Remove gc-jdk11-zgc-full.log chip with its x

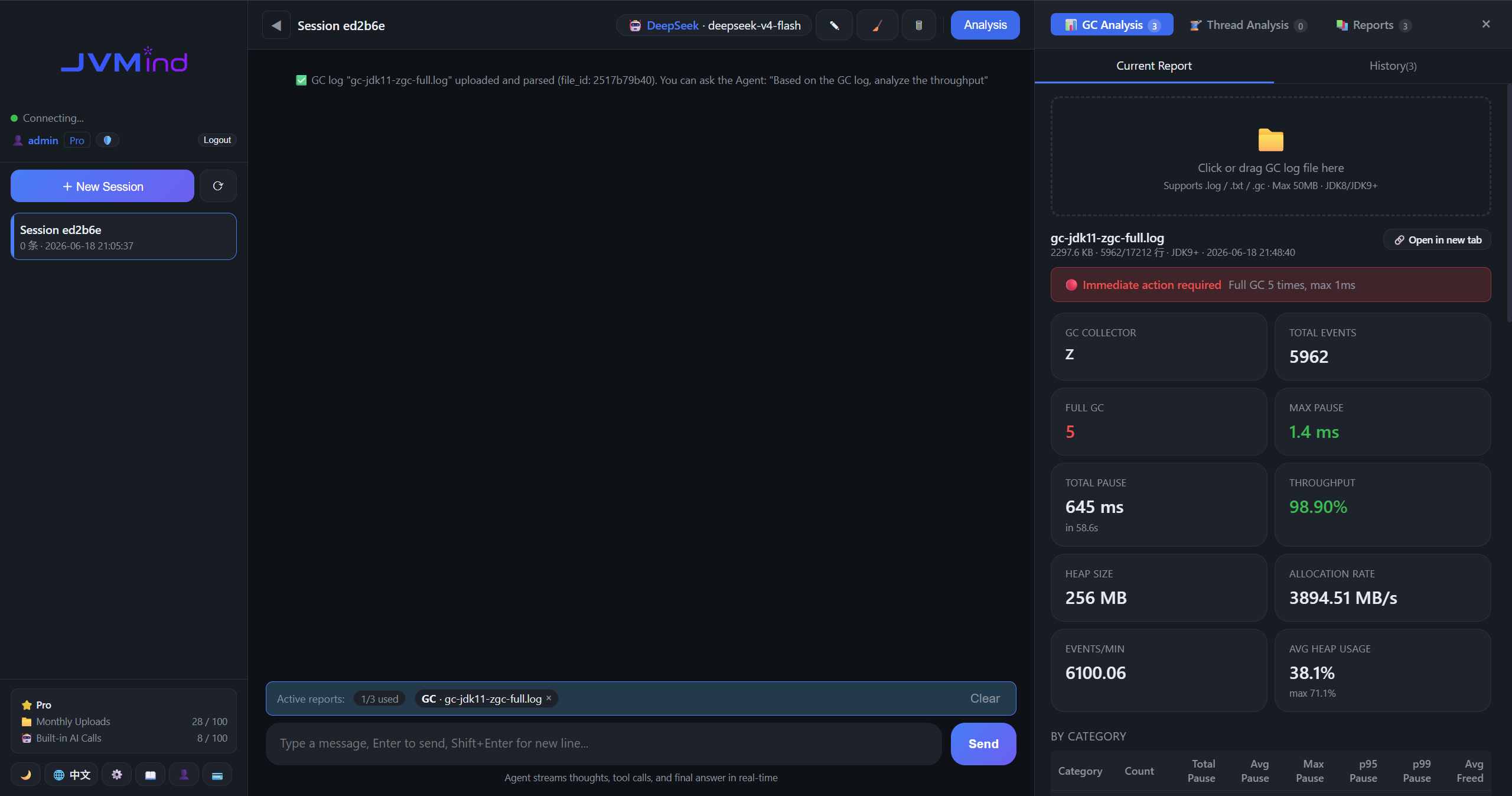[x=549, y=698]
